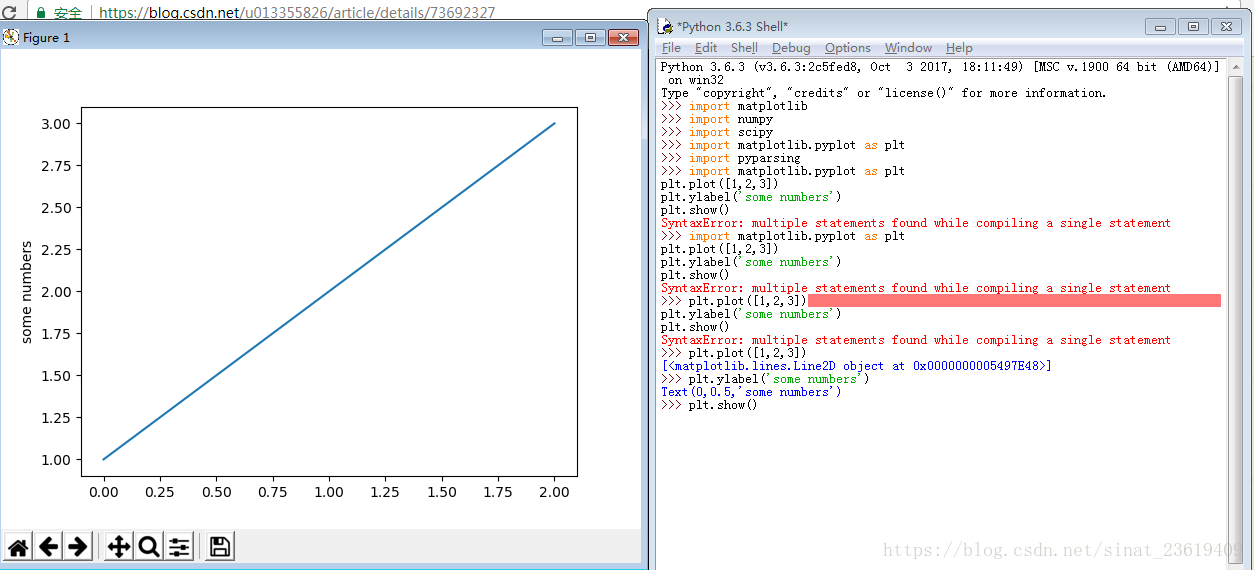
Task: Open the Debug menu
Action: (x=791, y=47)
